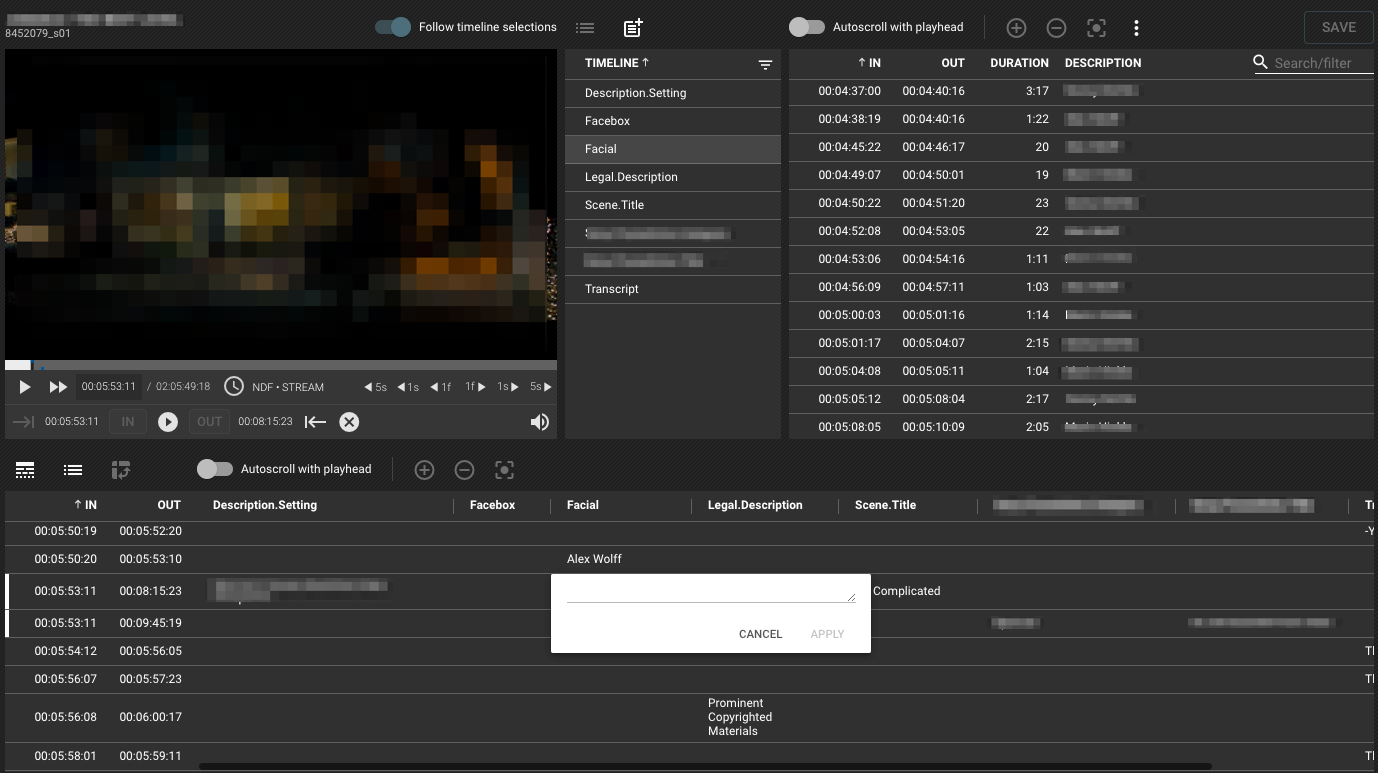The height and width of the screenshot is (773, 1378).
Task: Step back one frame
Action: coord(441,387)
